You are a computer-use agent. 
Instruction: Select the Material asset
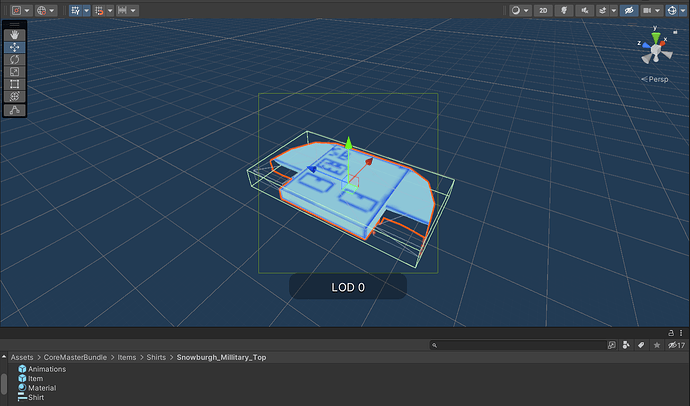37,388
